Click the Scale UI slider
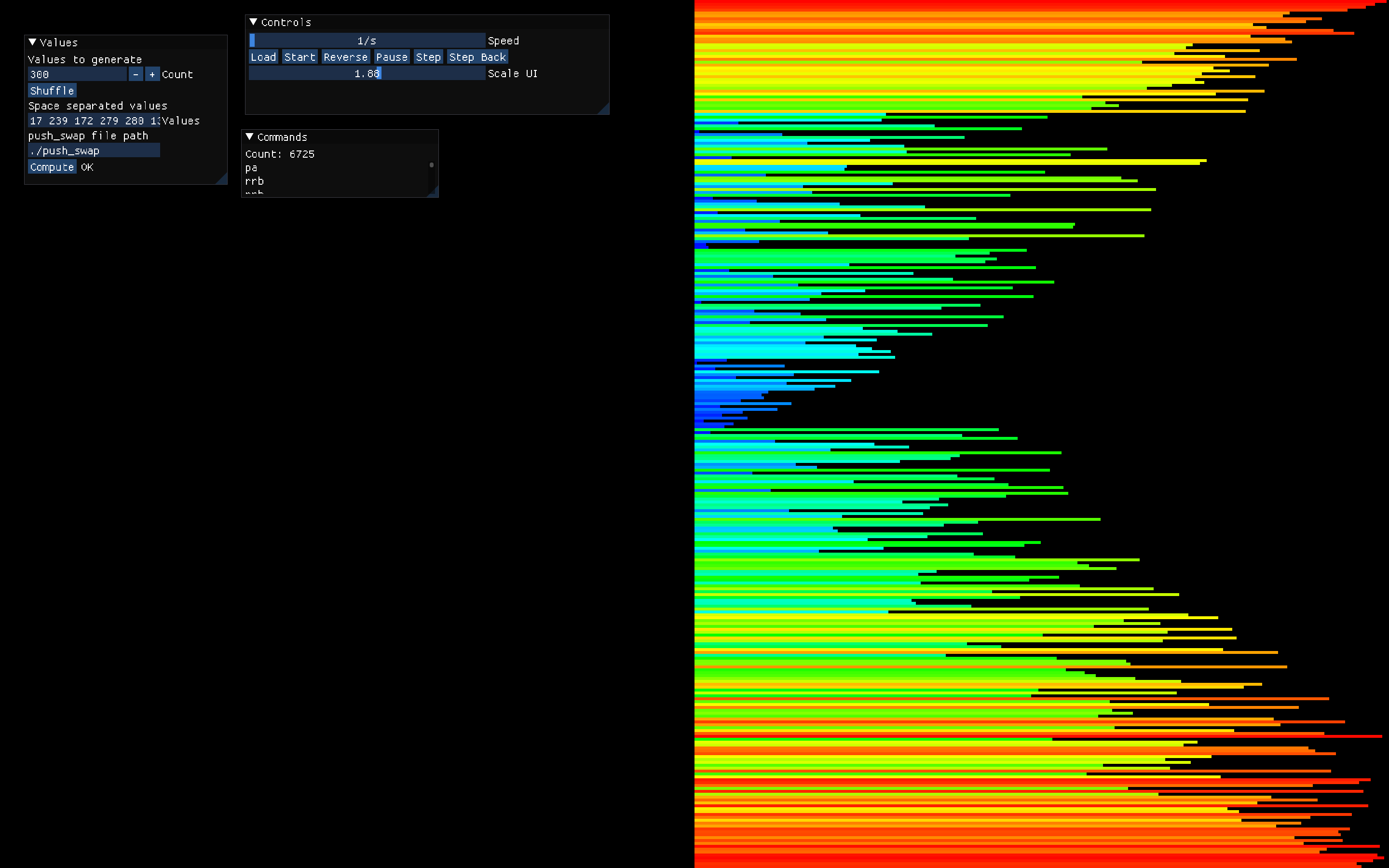The width and height of the screenshot is (1389, 868). coord(368,73)
